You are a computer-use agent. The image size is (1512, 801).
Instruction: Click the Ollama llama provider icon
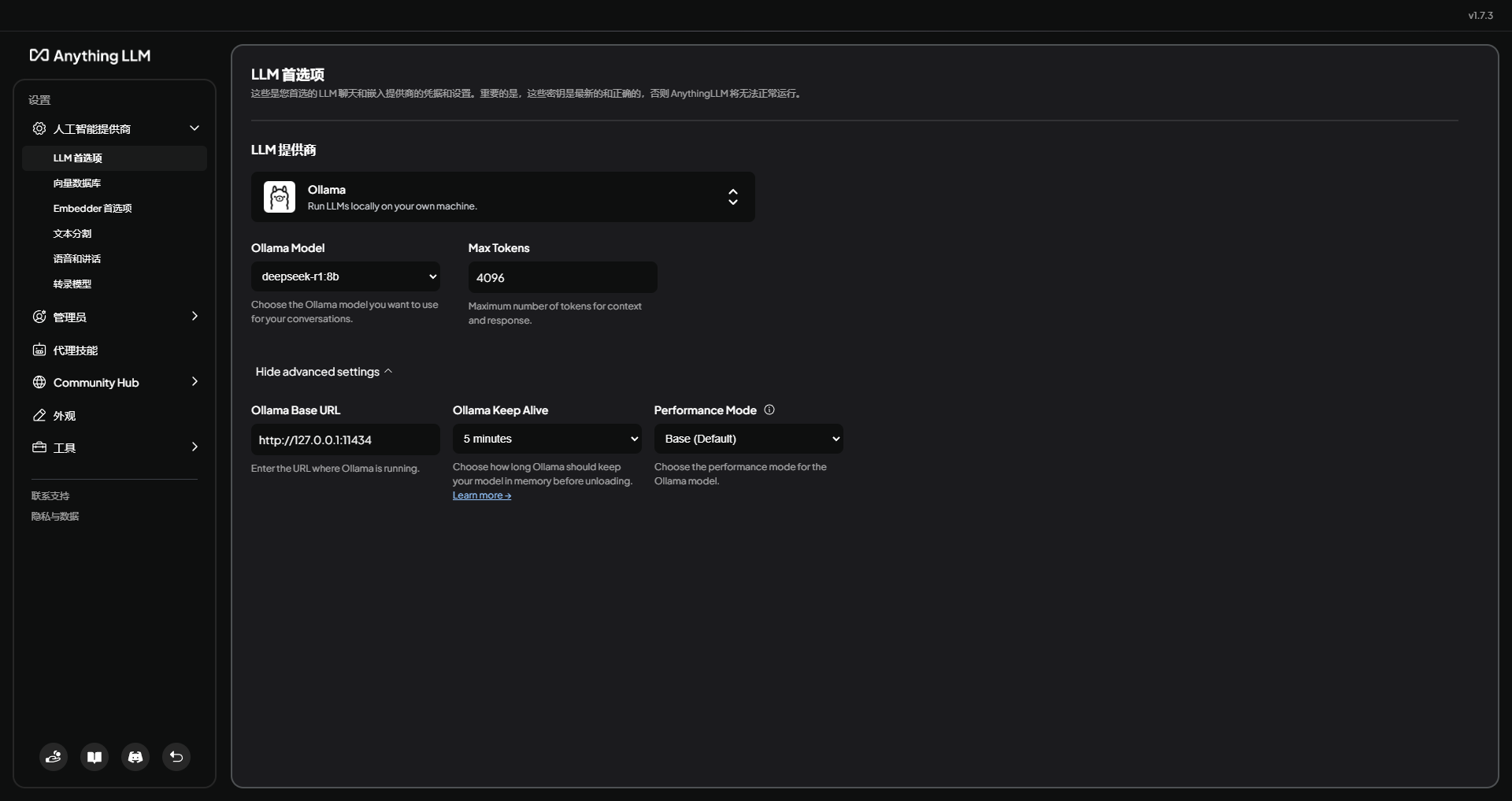click(280, 197)
